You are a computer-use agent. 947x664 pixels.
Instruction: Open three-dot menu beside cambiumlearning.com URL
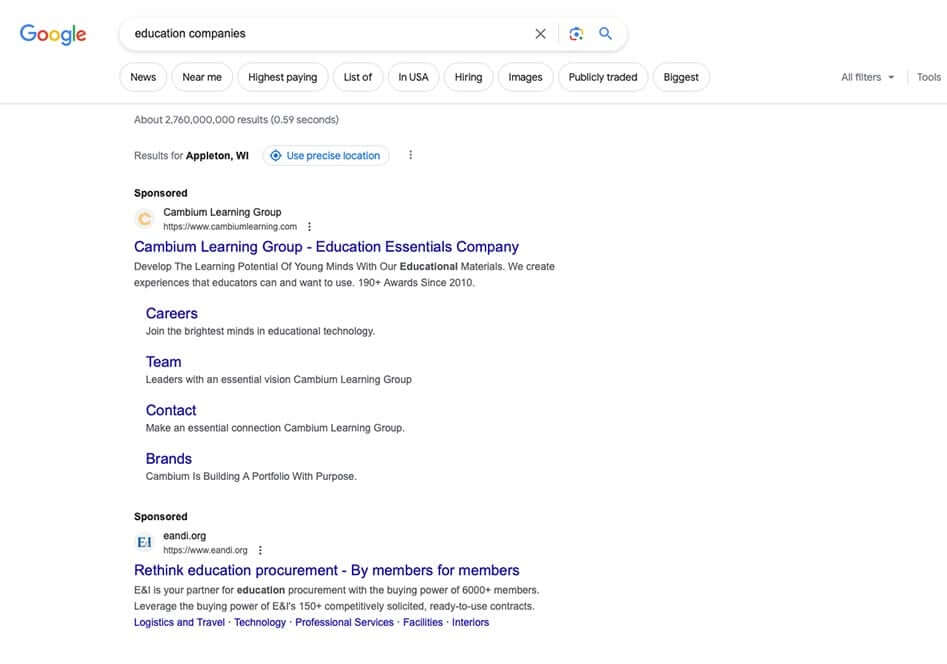pos(309,227)
